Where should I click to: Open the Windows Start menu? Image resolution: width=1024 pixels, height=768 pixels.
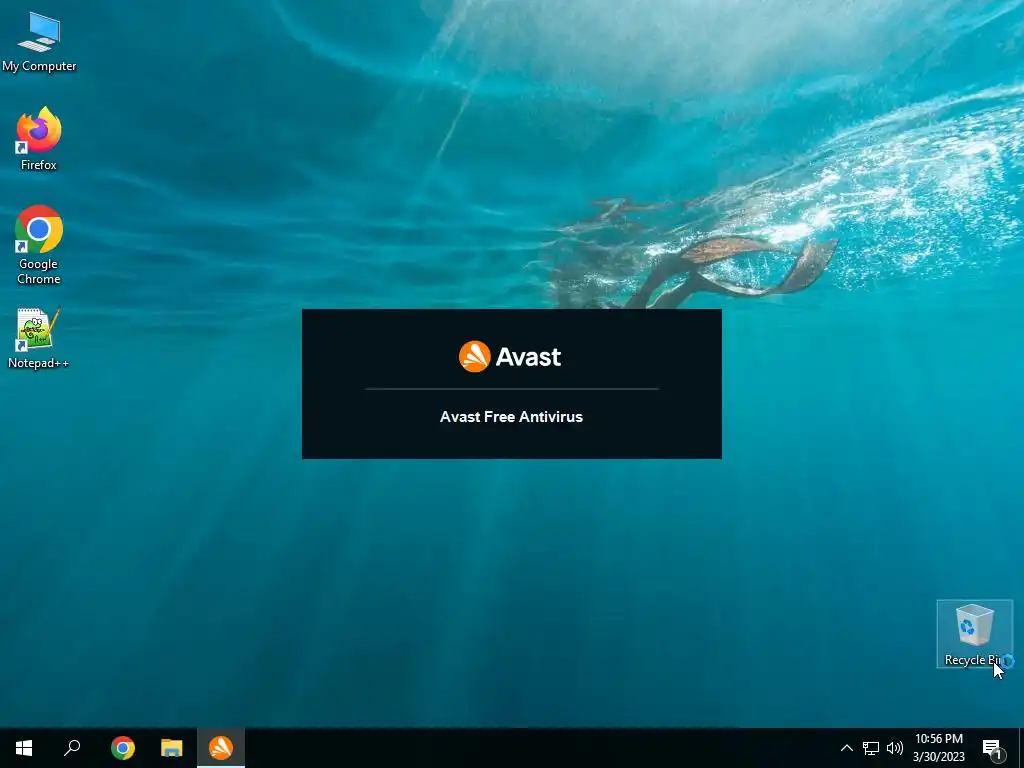tap(24, 748)
